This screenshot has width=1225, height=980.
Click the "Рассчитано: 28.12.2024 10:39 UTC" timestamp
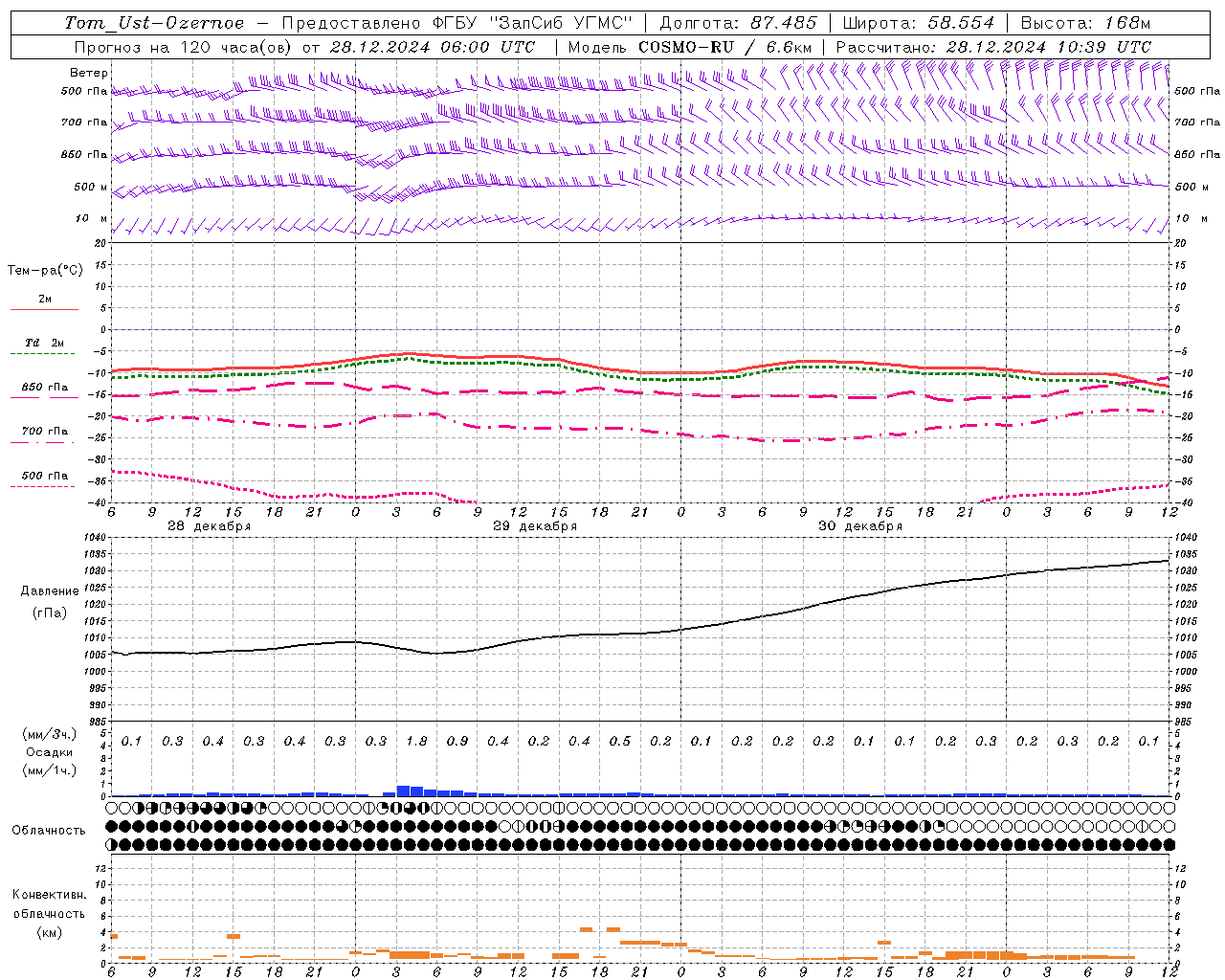(x=993, y=47)
